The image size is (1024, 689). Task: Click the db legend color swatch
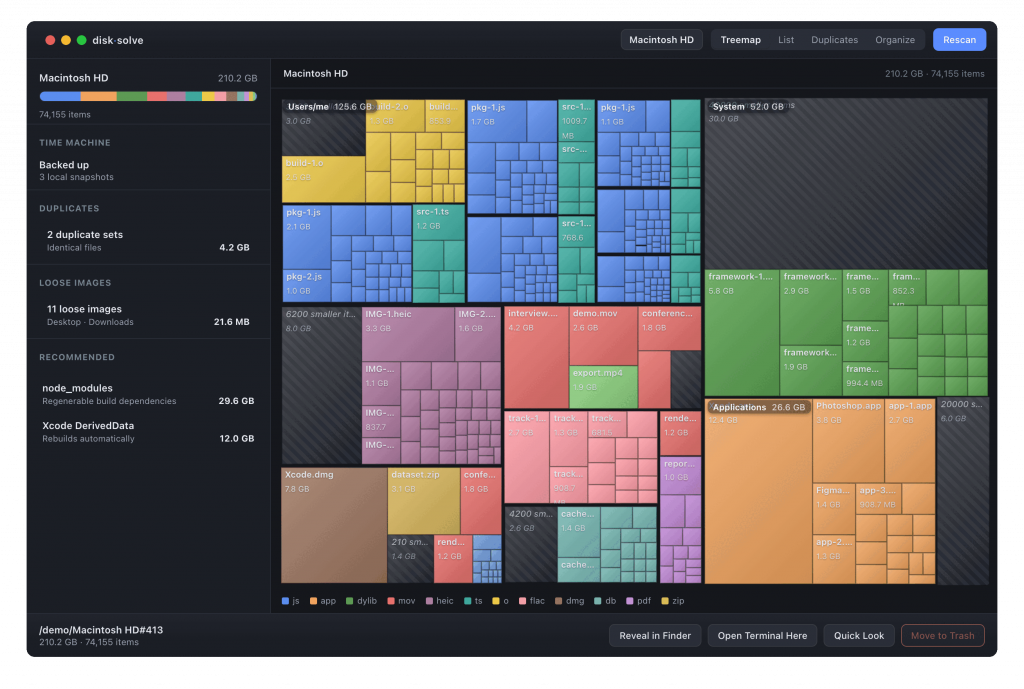point(598,601)
